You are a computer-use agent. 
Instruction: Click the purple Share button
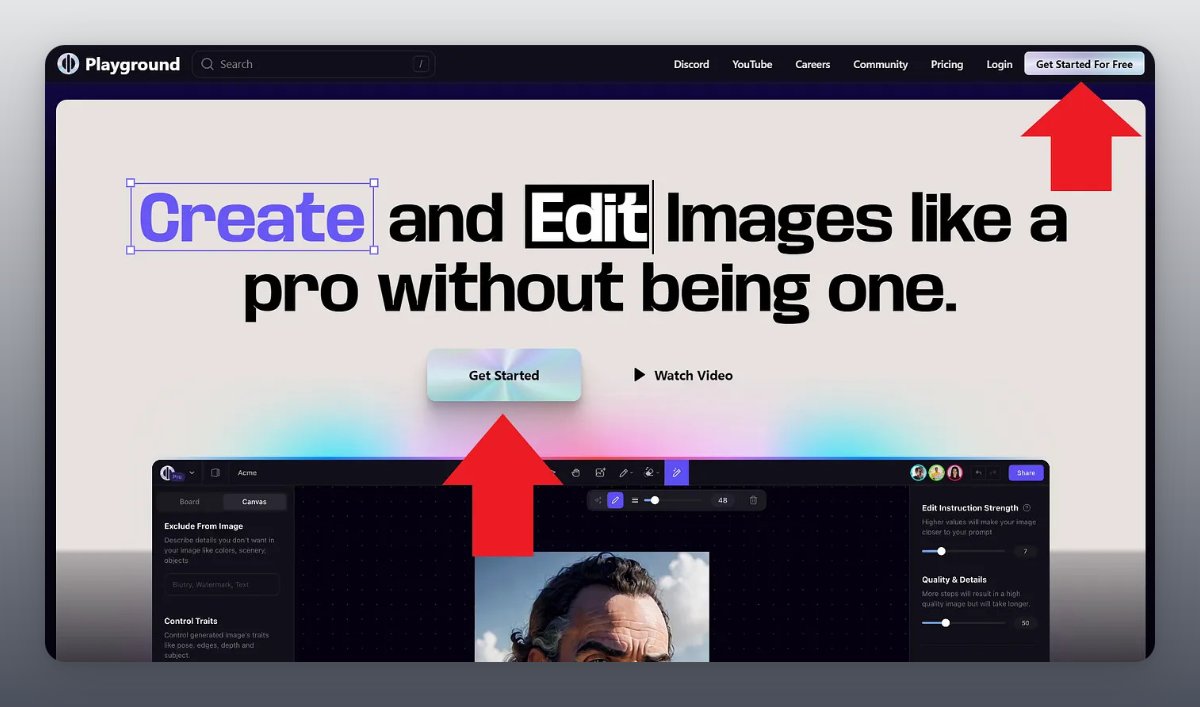(1026, 473)
